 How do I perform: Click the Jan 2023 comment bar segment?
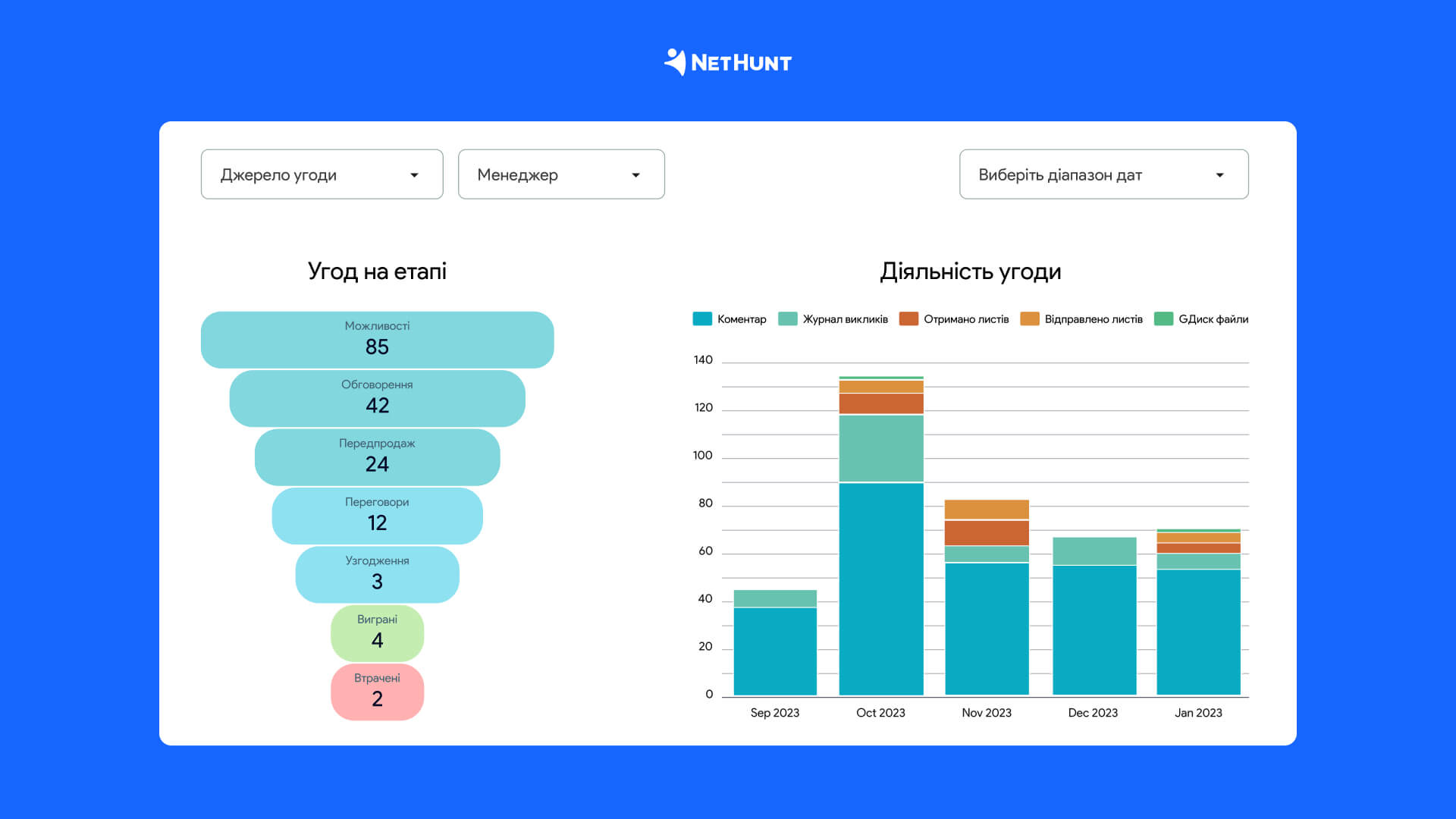(x=1198, y=632)
